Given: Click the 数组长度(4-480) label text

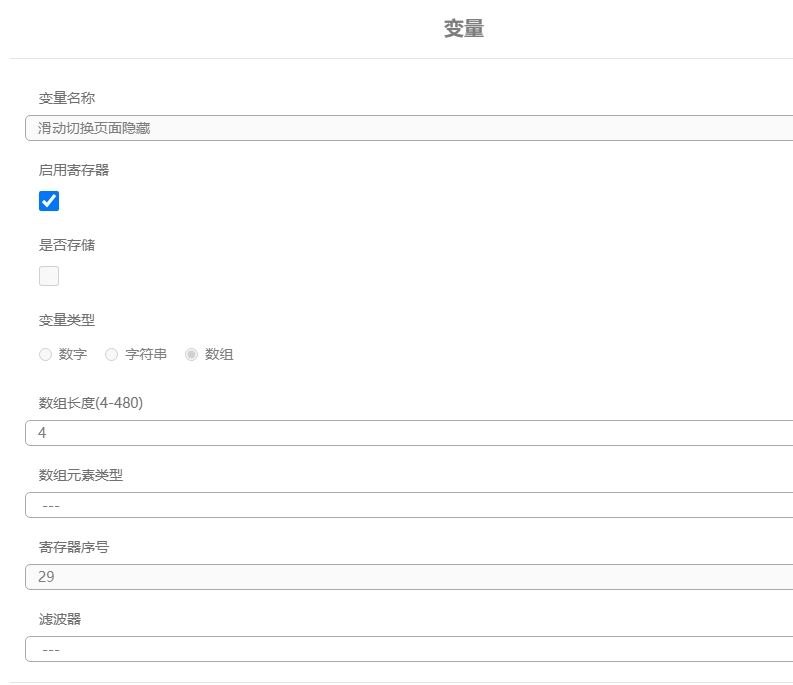Looking at the screenshot, I should [x=90, y=403].
